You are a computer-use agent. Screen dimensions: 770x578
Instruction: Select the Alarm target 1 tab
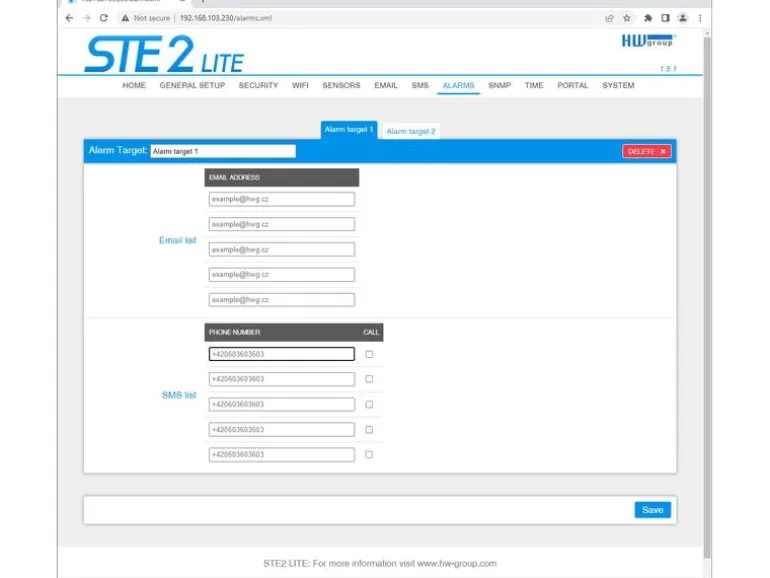tap(349, 130)
